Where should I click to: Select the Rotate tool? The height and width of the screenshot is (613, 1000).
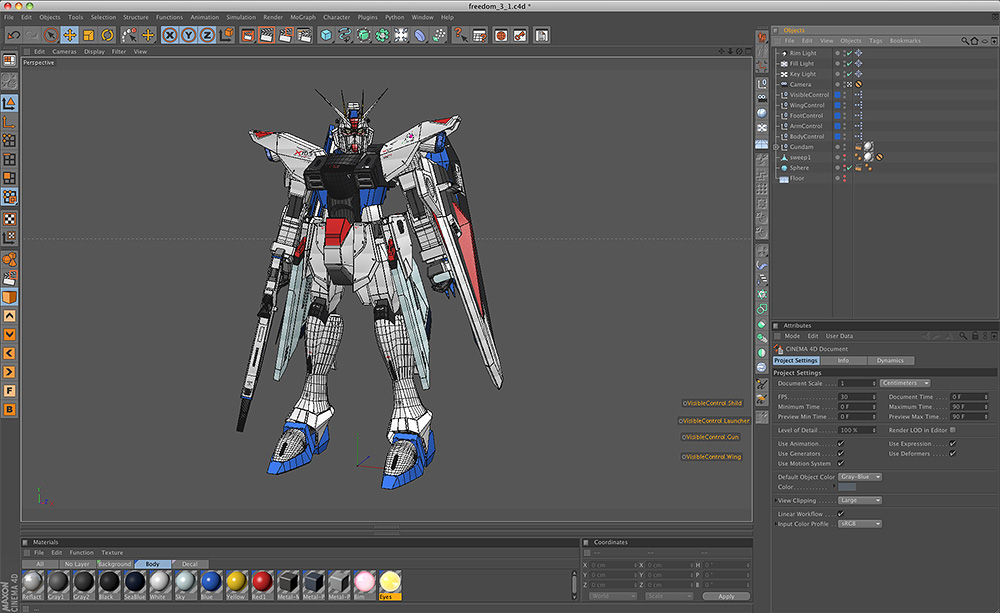(x=107, y=35)
